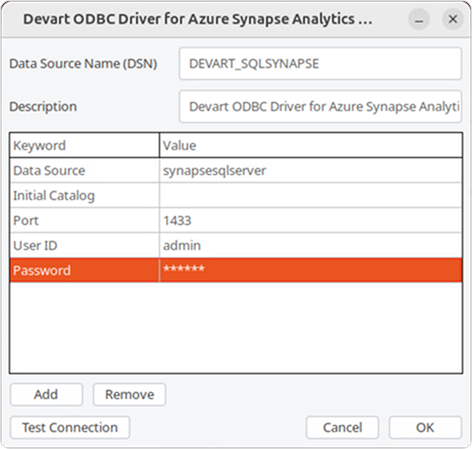Cancel the DSN configuration dialog
The height and width of the screenshot is (449, 472).
click(342, 427)
